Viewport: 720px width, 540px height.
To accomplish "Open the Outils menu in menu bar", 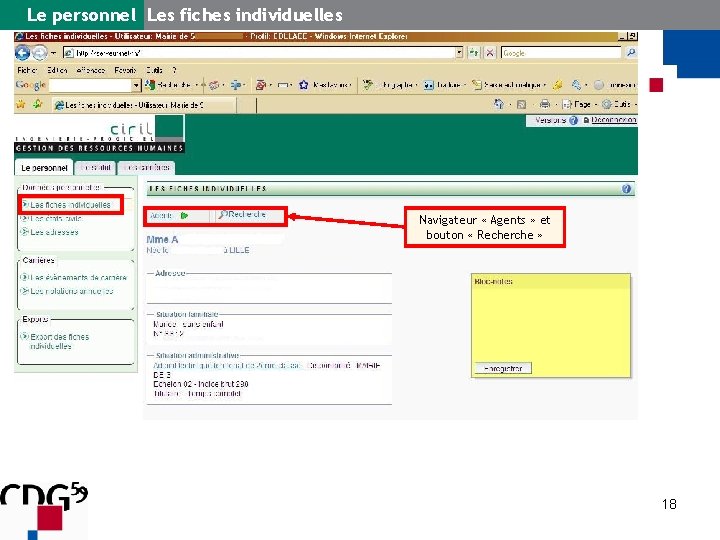I will [154, 70].
